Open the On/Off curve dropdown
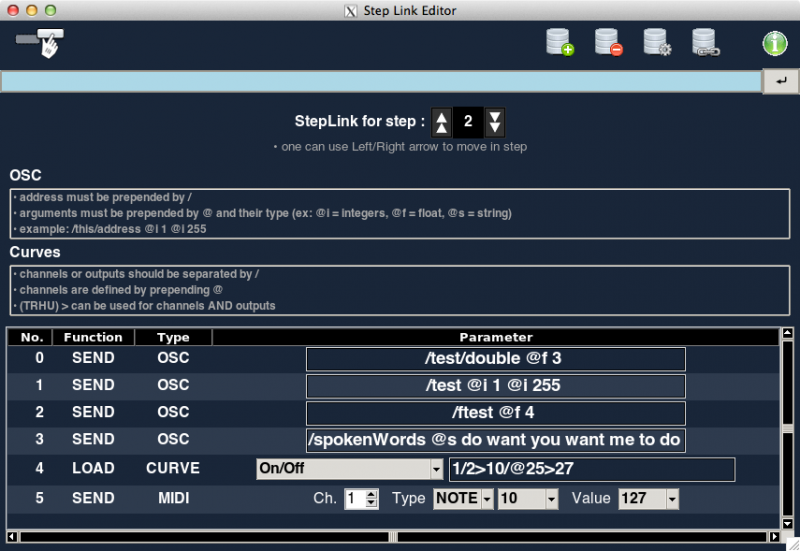800x551 pixels. pyautogui.click(x=436, y=469)
